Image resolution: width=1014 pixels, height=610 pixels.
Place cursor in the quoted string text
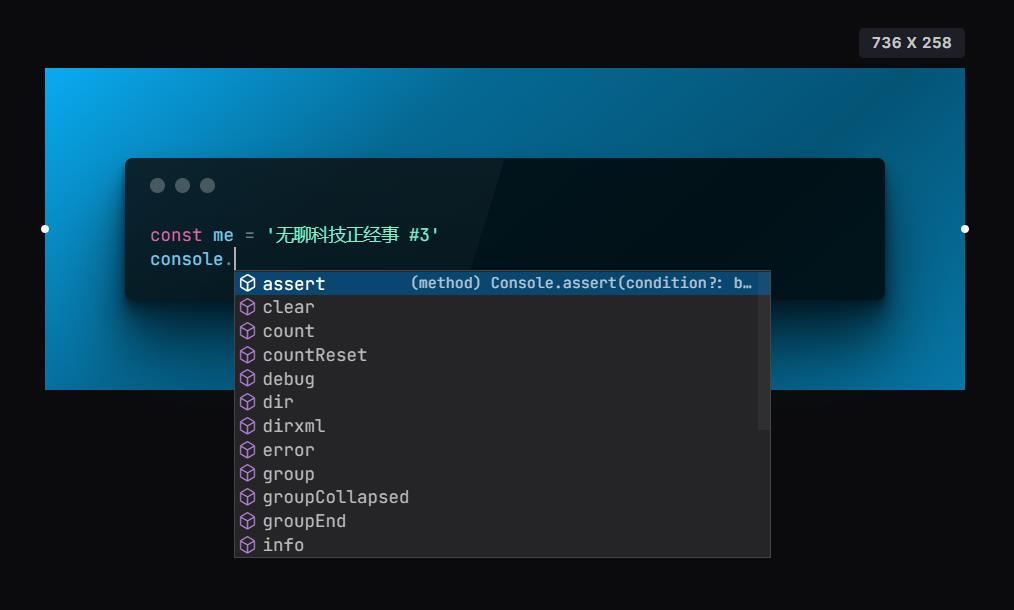pyautogui.click(x=352, y=235)
